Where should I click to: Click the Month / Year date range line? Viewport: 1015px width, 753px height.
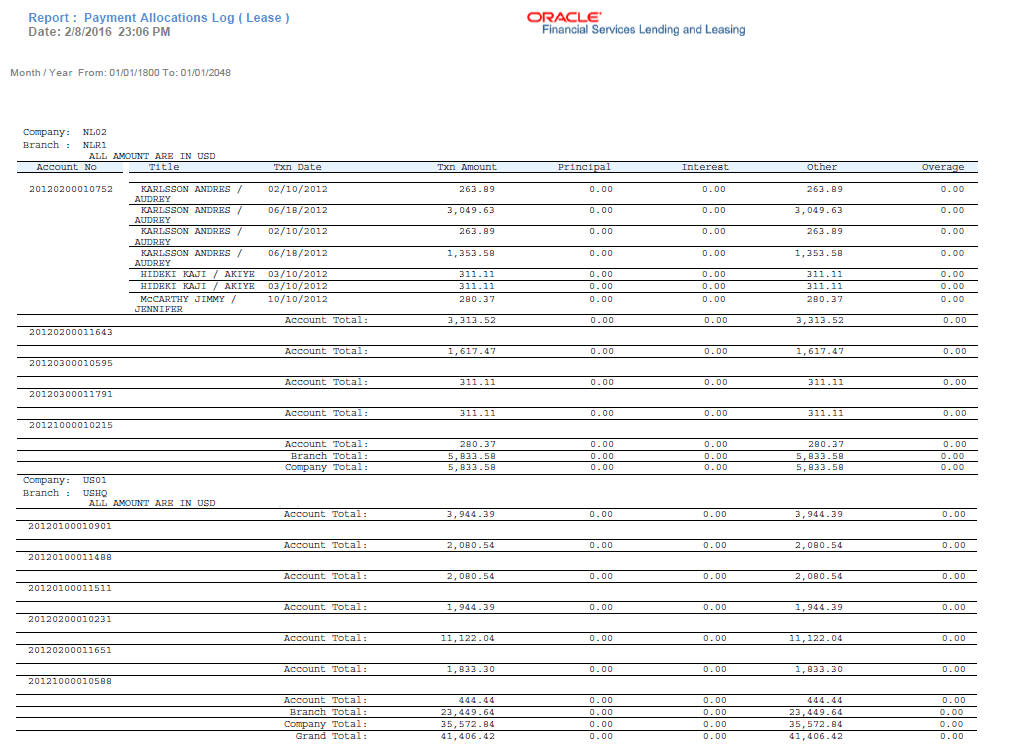(x=120, y=73)
